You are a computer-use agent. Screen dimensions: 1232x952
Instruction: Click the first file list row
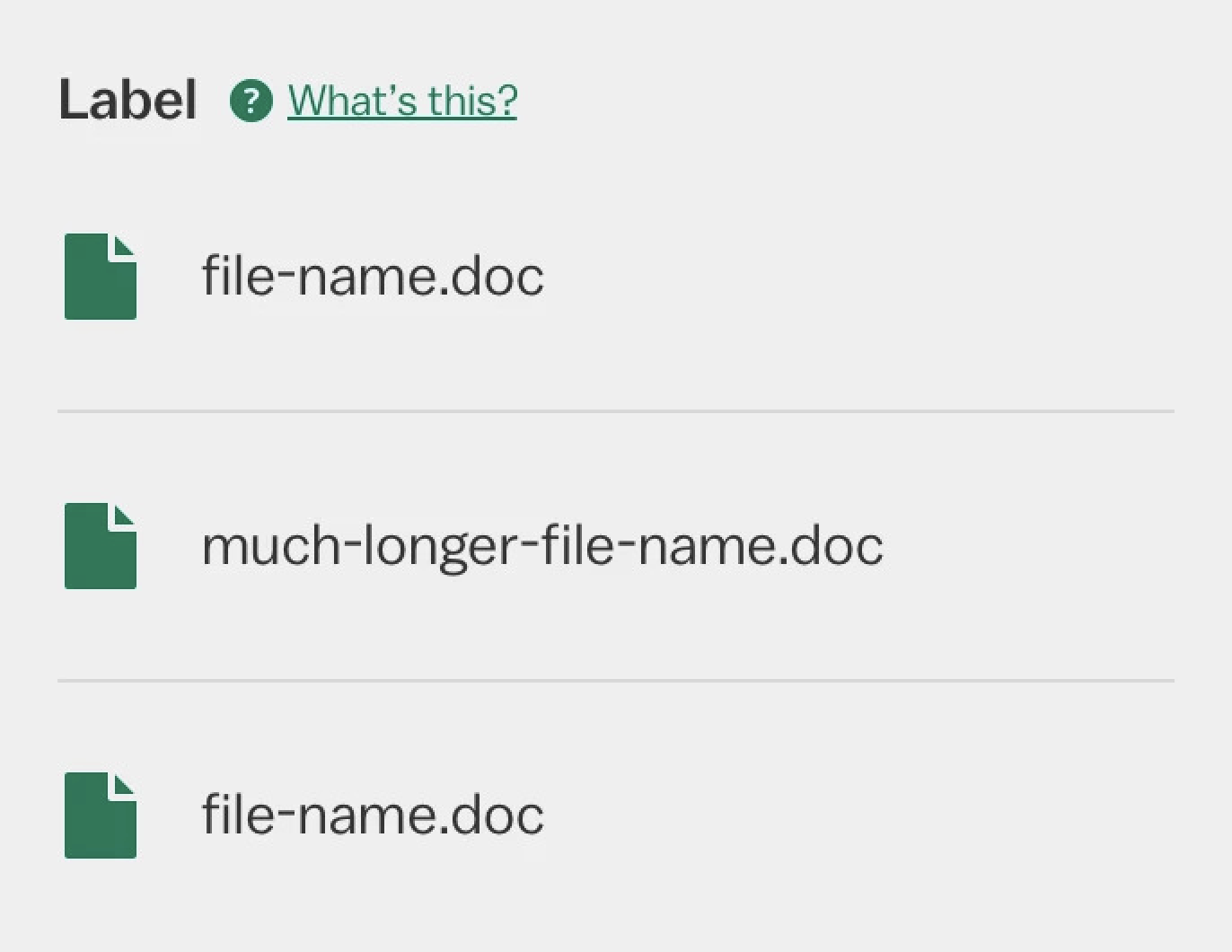coord(359,276)
